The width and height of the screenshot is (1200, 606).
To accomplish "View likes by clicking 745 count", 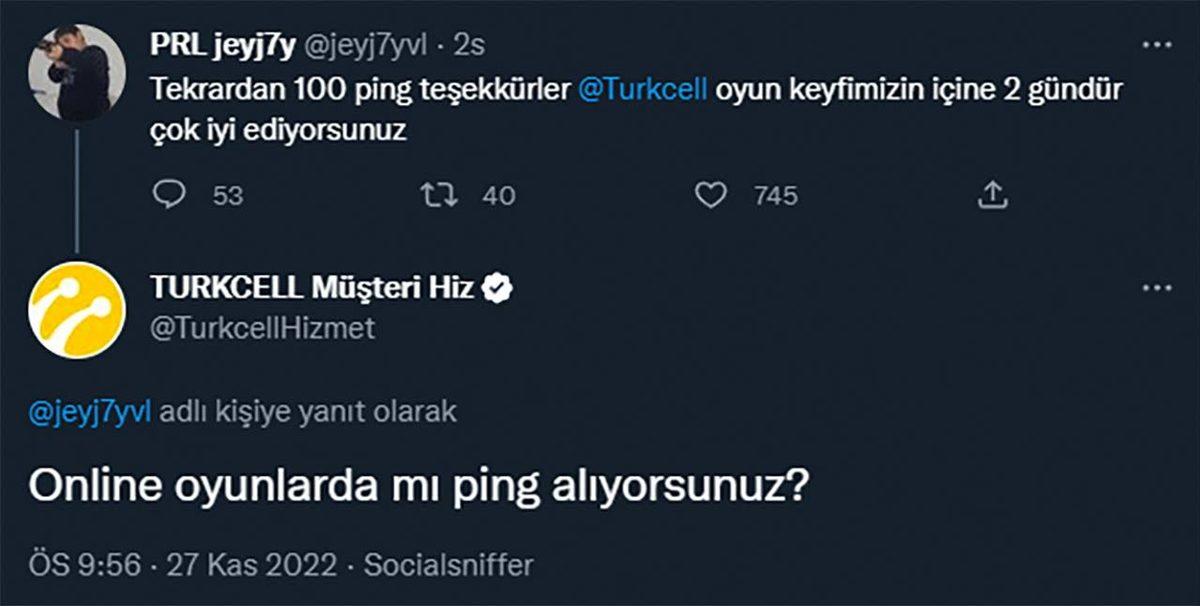I will point(776,197).
